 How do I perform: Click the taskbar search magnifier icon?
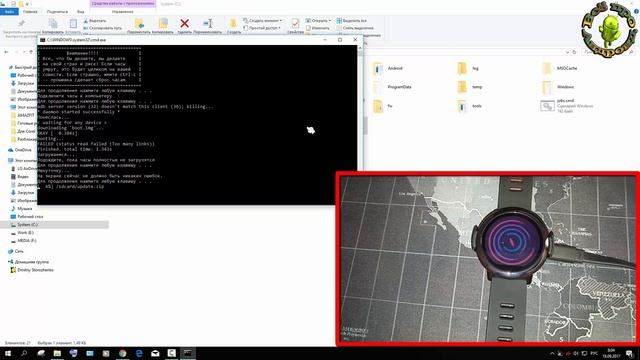coord(24,353)
